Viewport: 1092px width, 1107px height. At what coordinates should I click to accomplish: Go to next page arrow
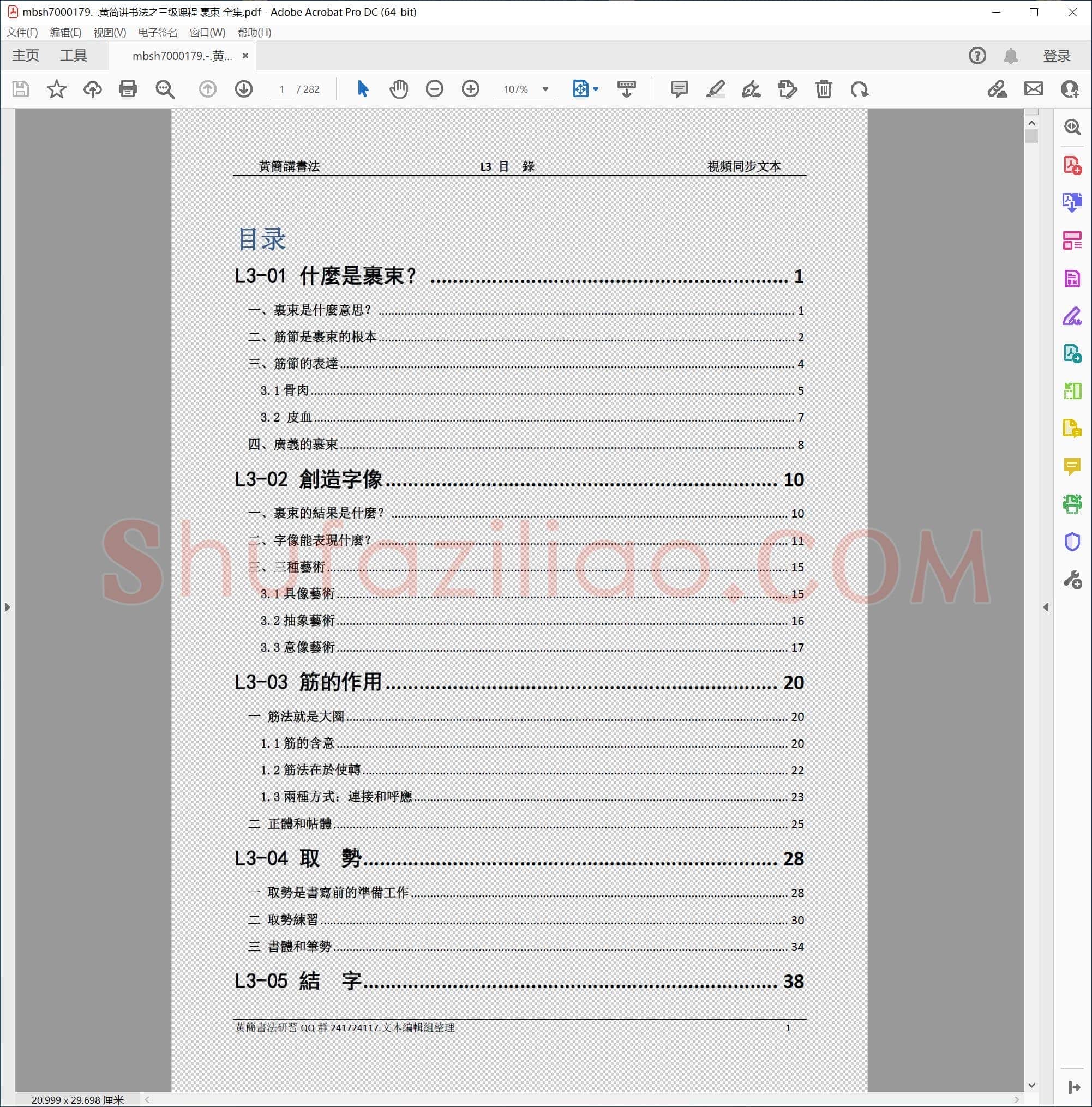pyautogui.click(x=244, y=89)
